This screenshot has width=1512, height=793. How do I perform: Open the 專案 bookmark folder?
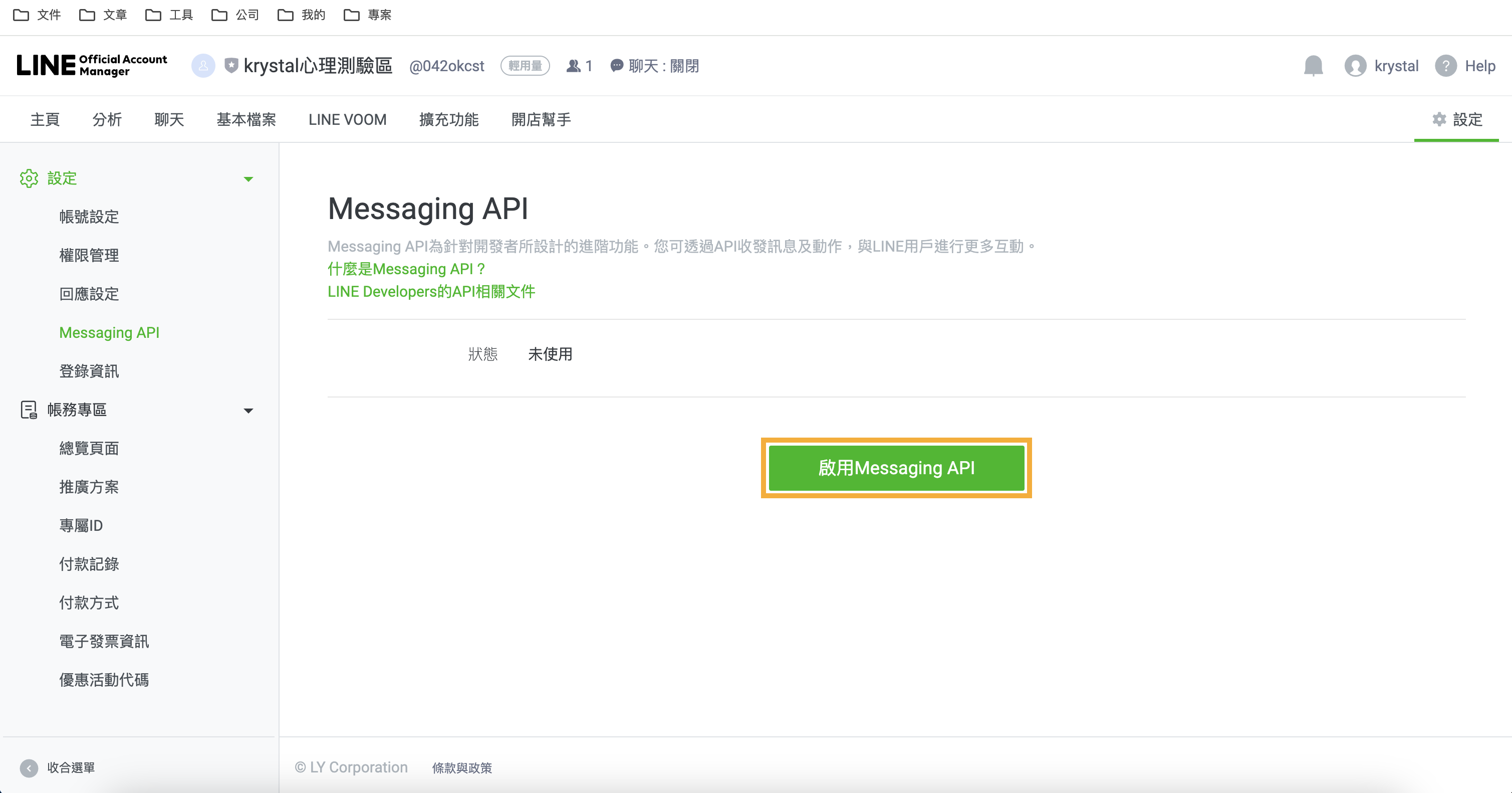point(367,15)
